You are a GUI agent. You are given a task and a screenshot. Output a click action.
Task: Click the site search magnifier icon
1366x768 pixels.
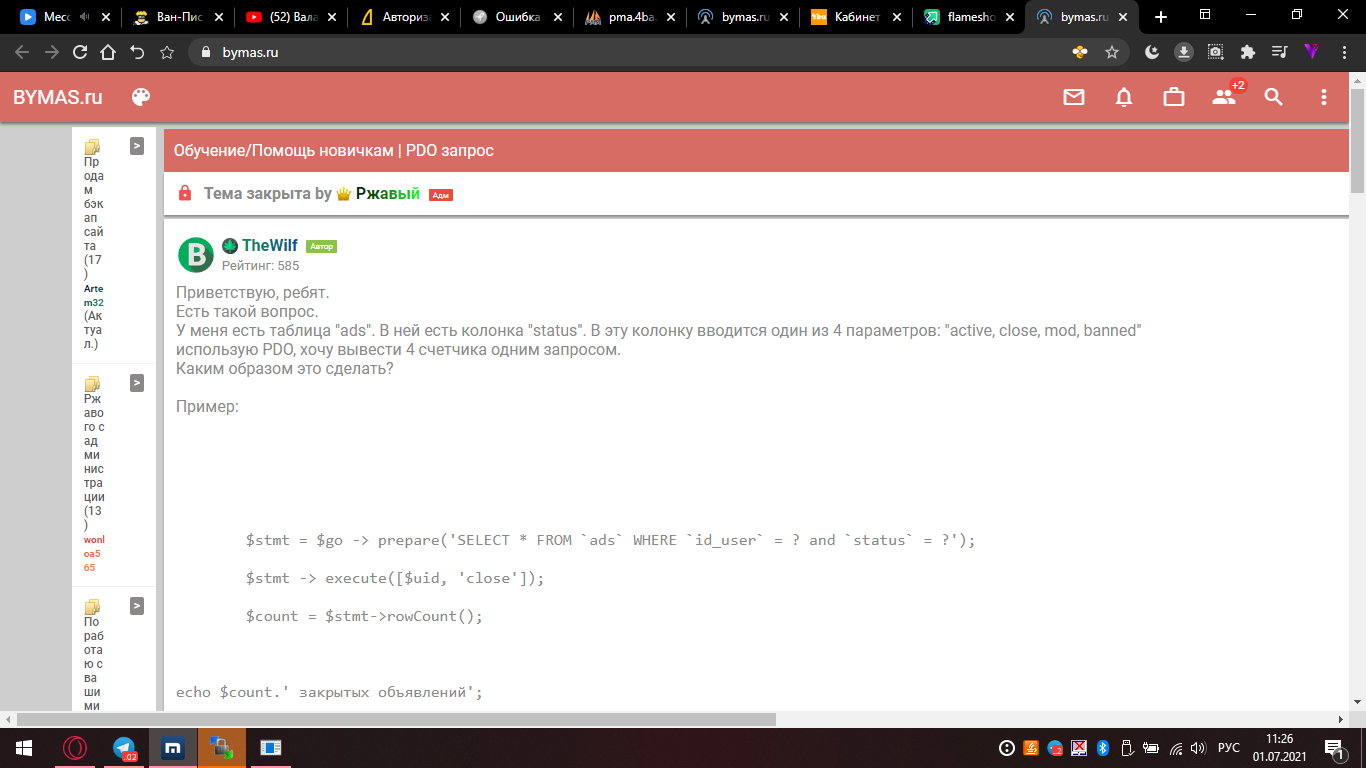click(x=1273, y=97)
